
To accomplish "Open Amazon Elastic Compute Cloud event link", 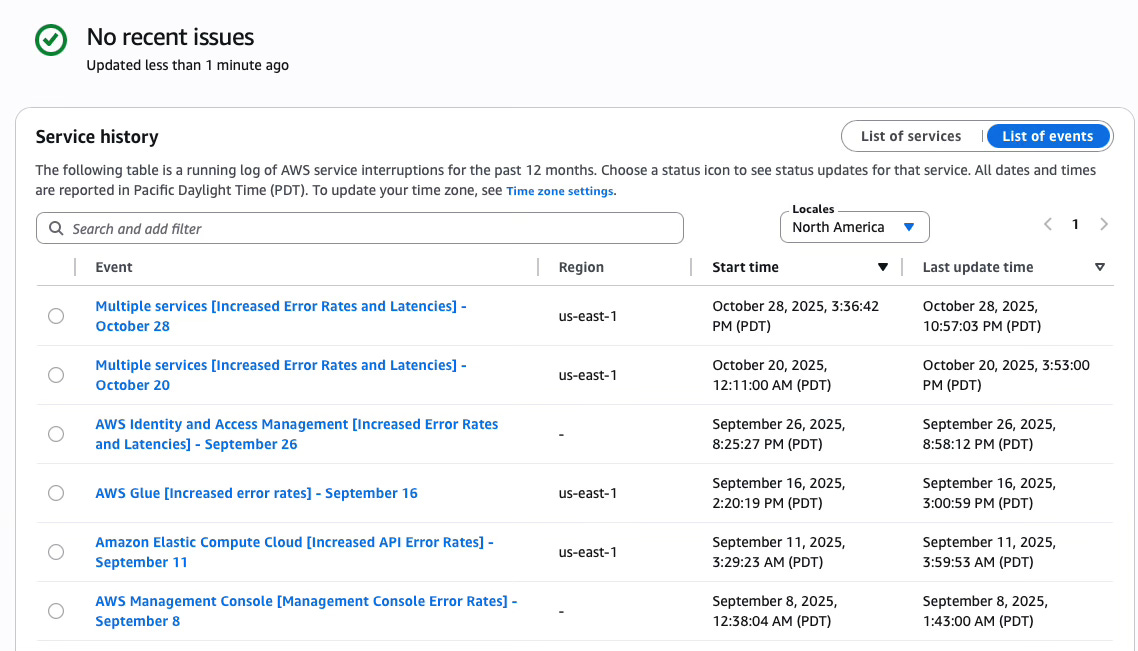I will [x=294, y=552].
